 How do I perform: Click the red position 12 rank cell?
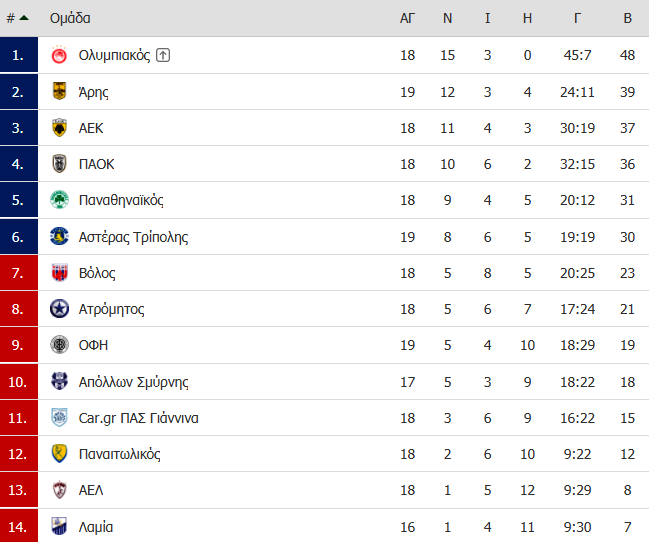pyautogui.click(x=19, y=454)
